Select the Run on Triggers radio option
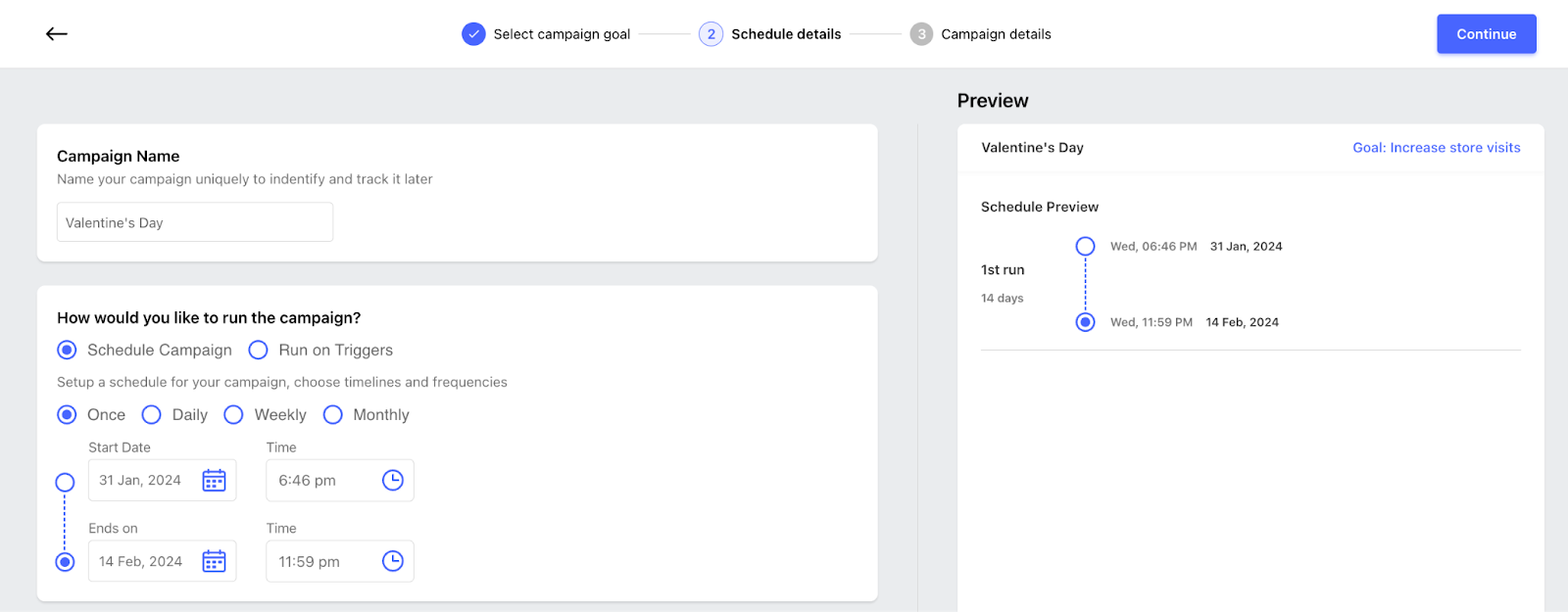1568x612 pixels. point(258,350)
